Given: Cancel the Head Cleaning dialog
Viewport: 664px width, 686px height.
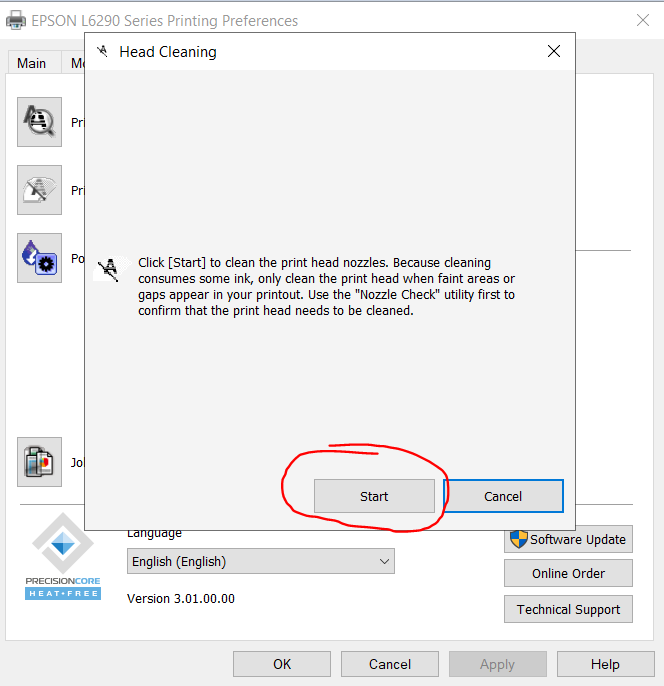Looking at the screenshot, I should 503,496.
